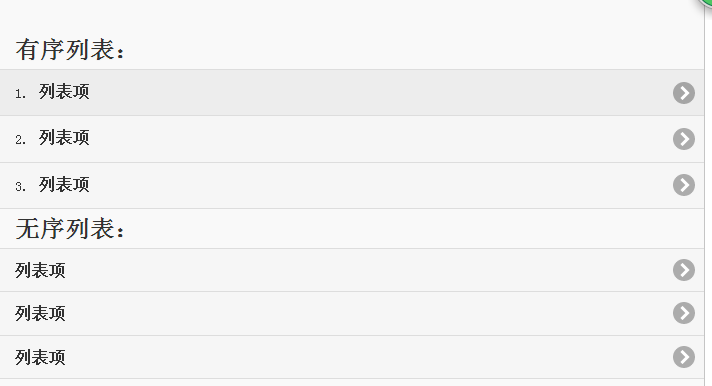Click the number marker "2."
The image size is (712, 386).
pyautogui.click(x=20, y=140)
